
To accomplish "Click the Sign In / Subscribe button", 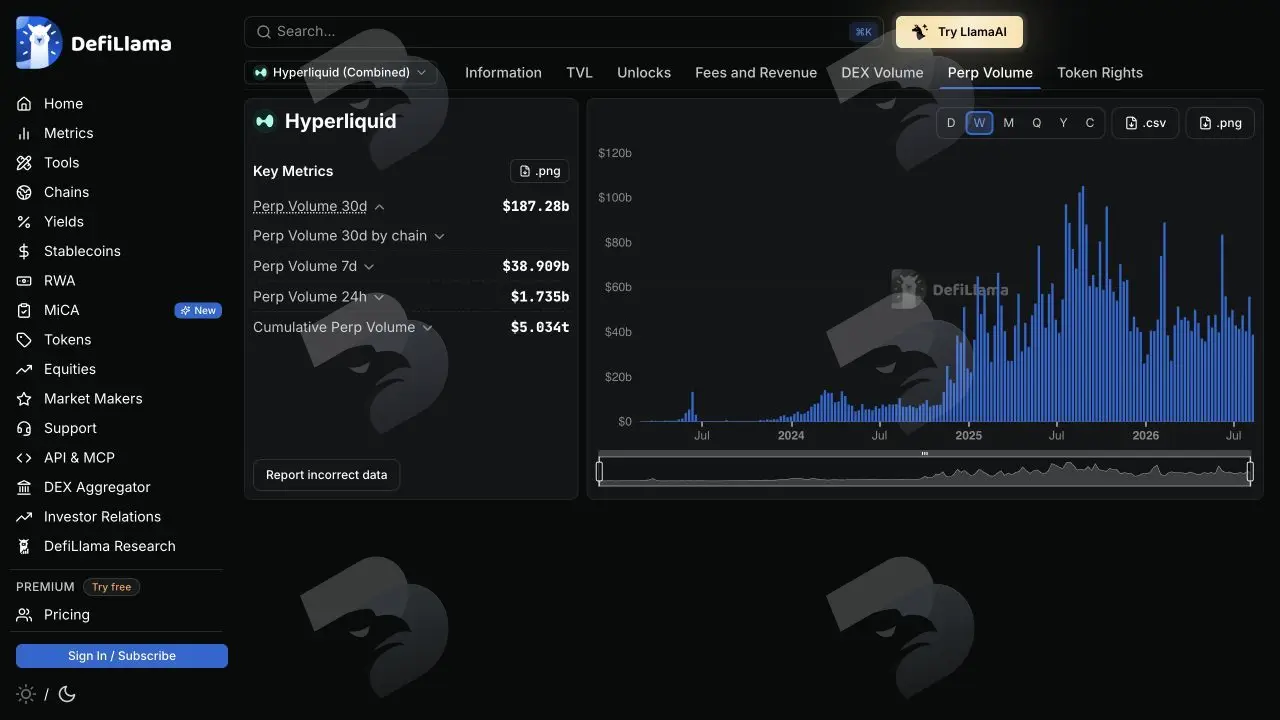I will coord(122,656).
